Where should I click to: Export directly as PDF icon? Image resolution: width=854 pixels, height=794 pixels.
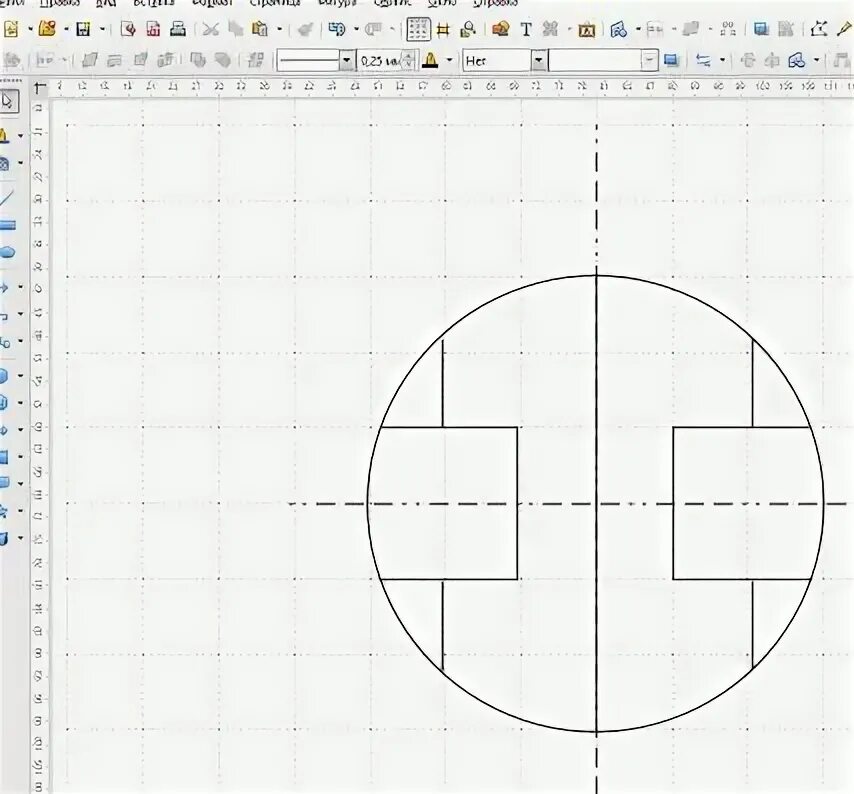click(153, 29)
